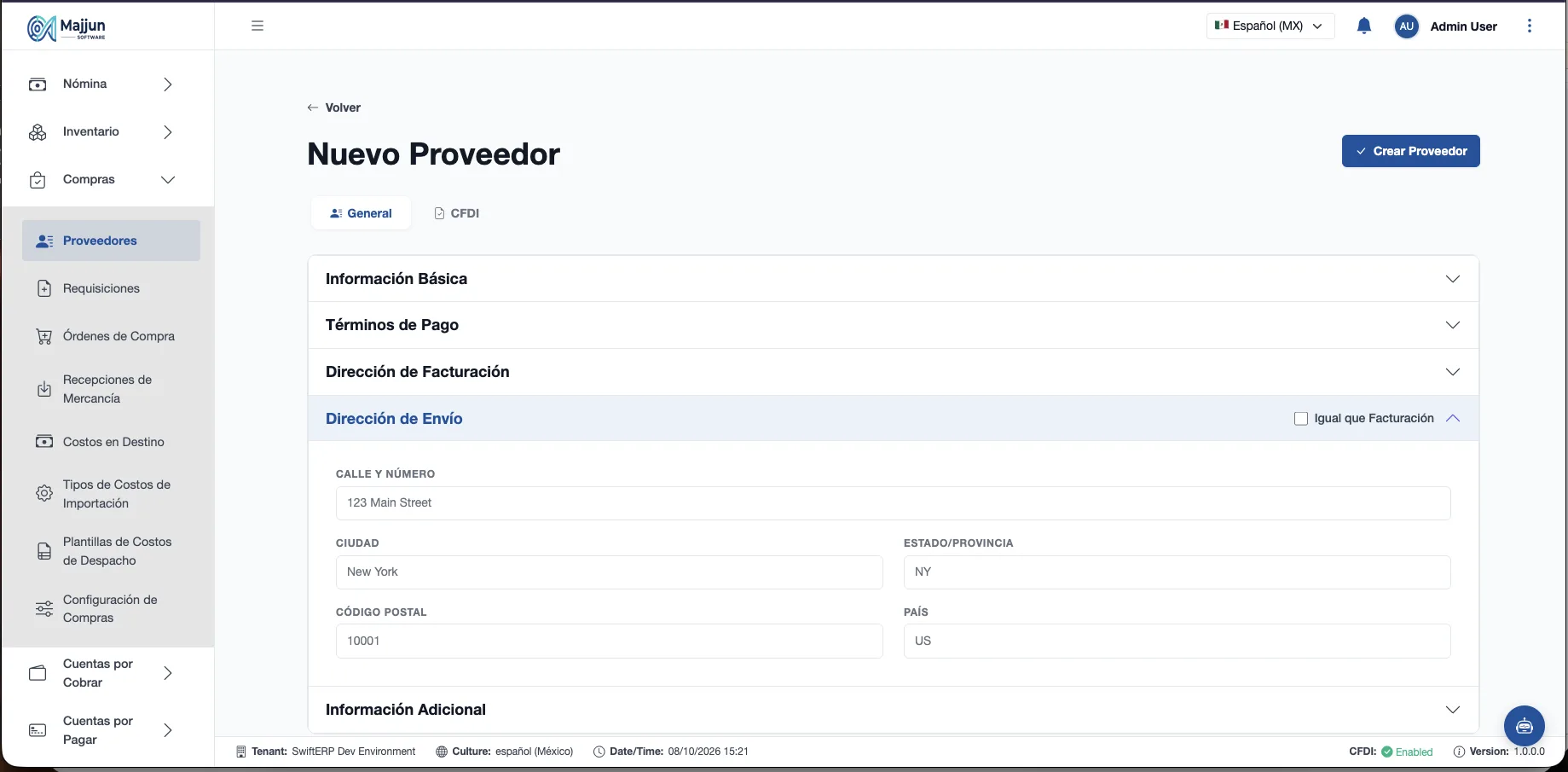Check the Igual que Facturación checkbox

(1301, 419)
